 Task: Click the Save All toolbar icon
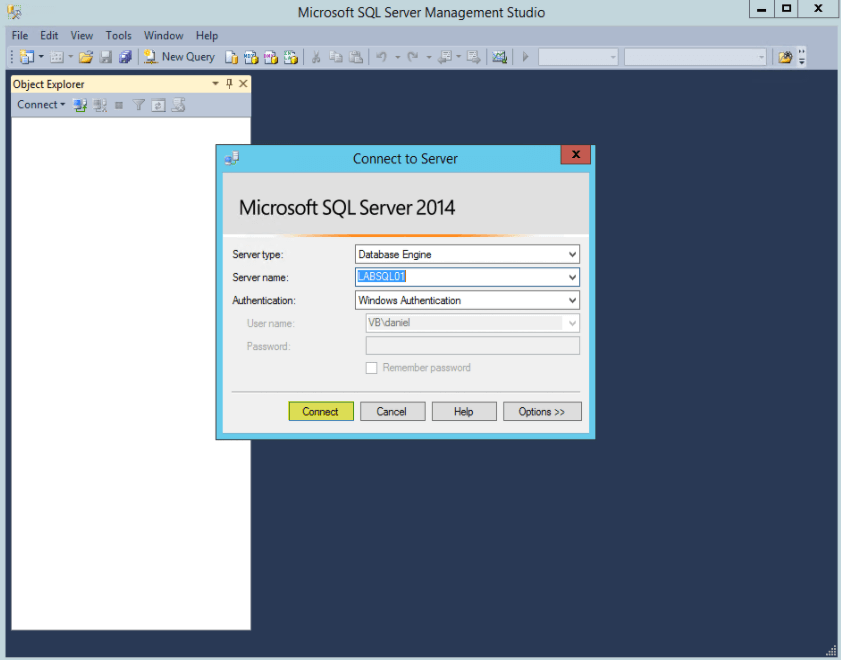(x=124, y=57)
